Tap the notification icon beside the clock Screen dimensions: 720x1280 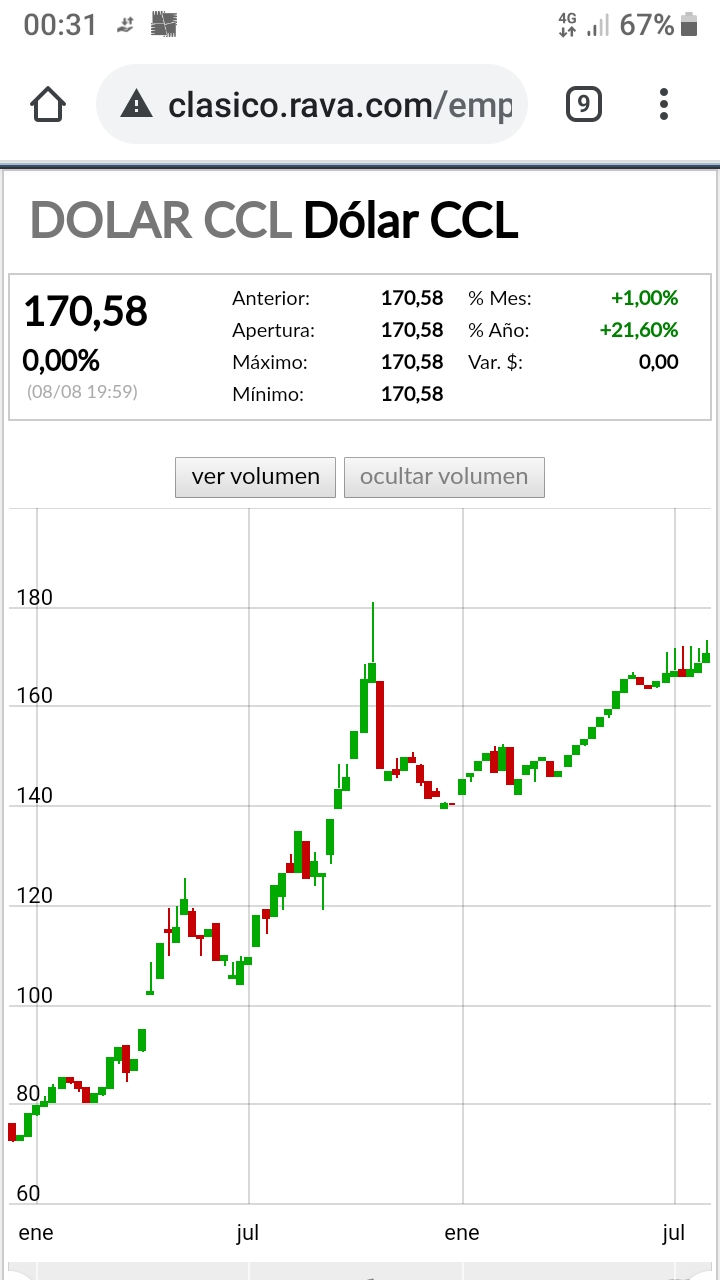[126, 25]
